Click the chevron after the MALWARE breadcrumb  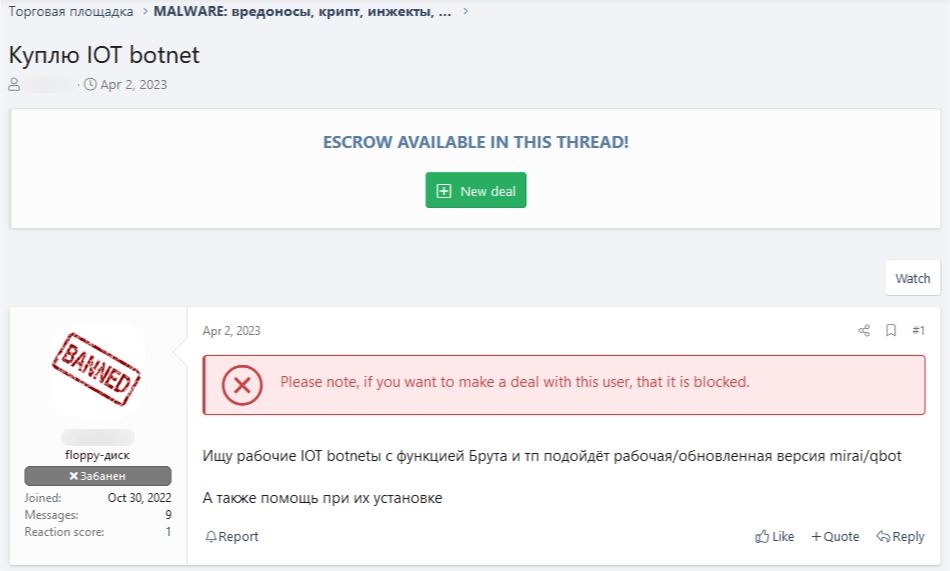tap(465, 12)
